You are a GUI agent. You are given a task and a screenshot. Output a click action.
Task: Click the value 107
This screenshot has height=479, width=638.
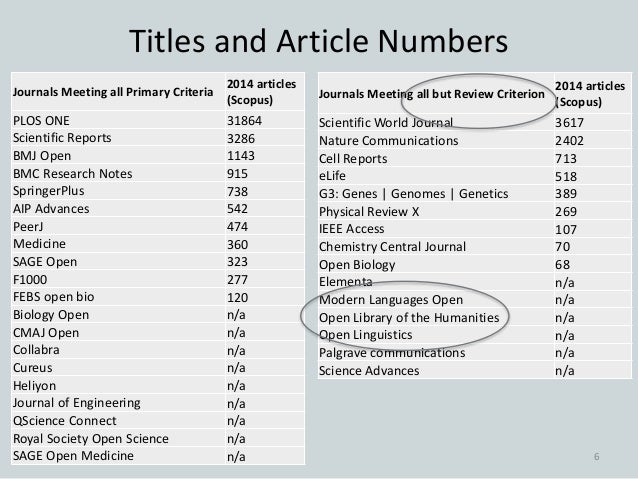pos(566,230)
